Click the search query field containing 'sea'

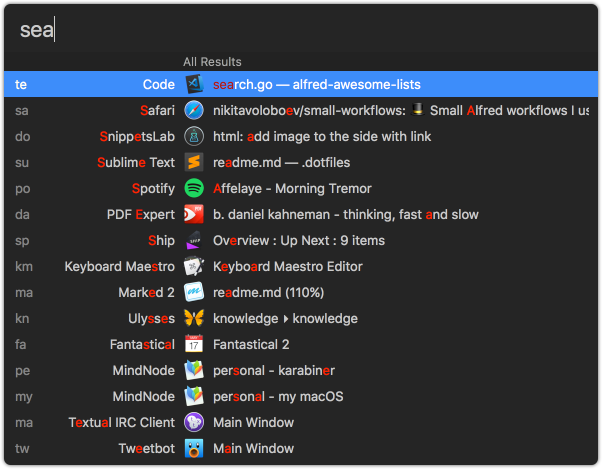point(301,30)
